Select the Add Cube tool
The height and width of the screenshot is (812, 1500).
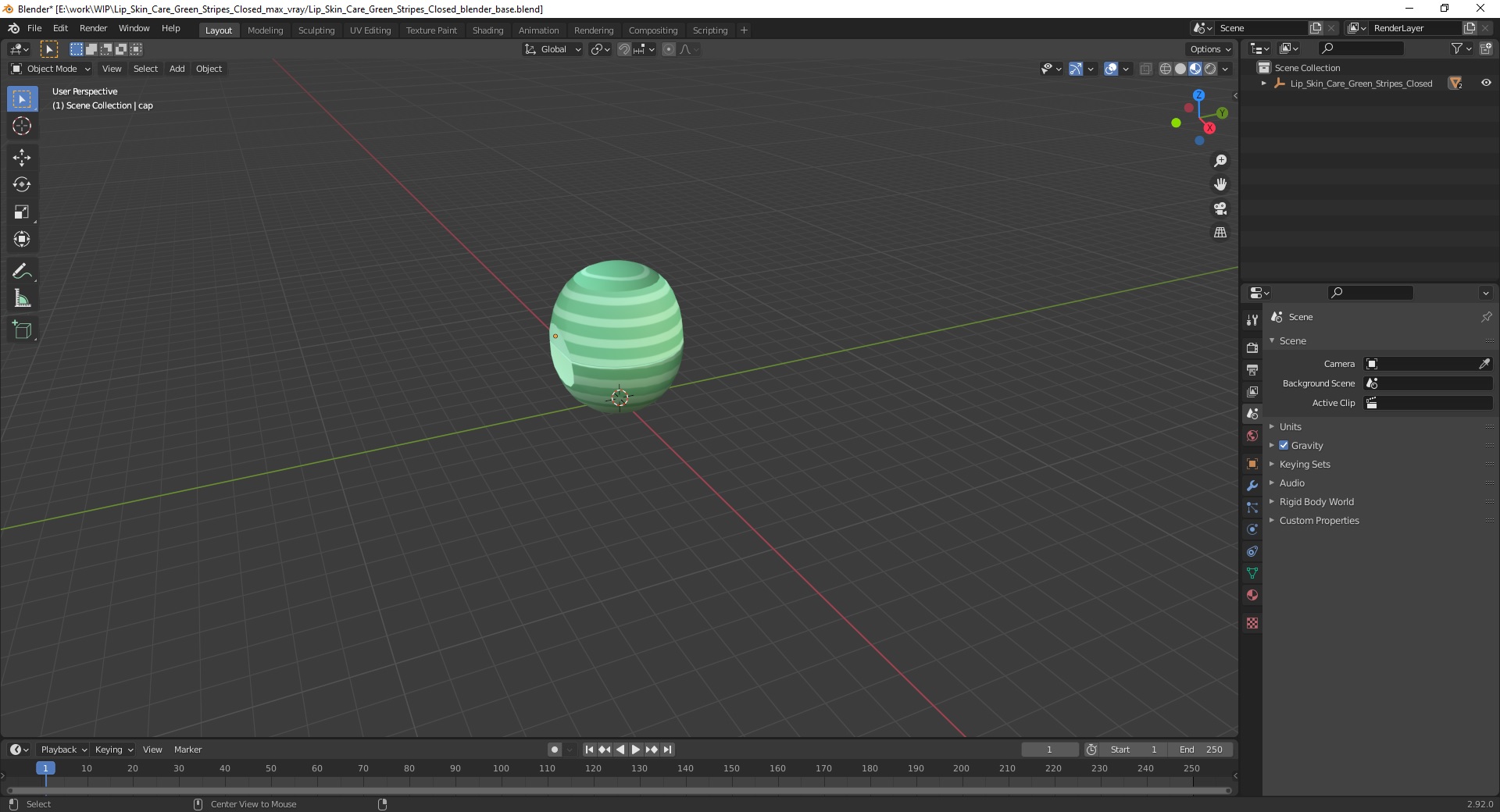tap(22, 330)
